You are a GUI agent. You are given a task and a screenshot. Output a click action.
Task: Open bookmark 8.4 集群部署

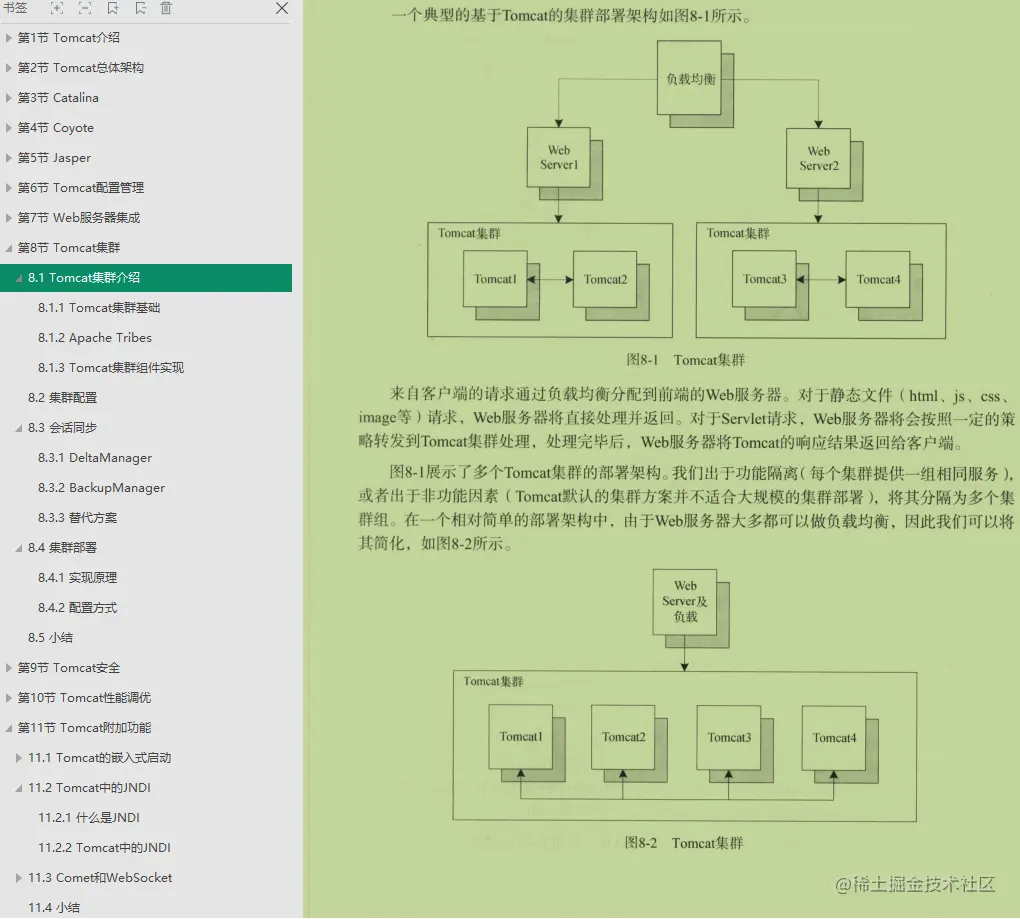pos(62,548)
